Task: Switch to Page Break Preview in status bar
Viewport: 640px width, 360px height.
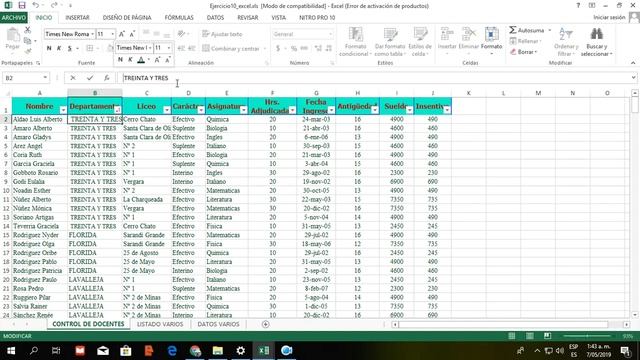Action: (547, 336)
